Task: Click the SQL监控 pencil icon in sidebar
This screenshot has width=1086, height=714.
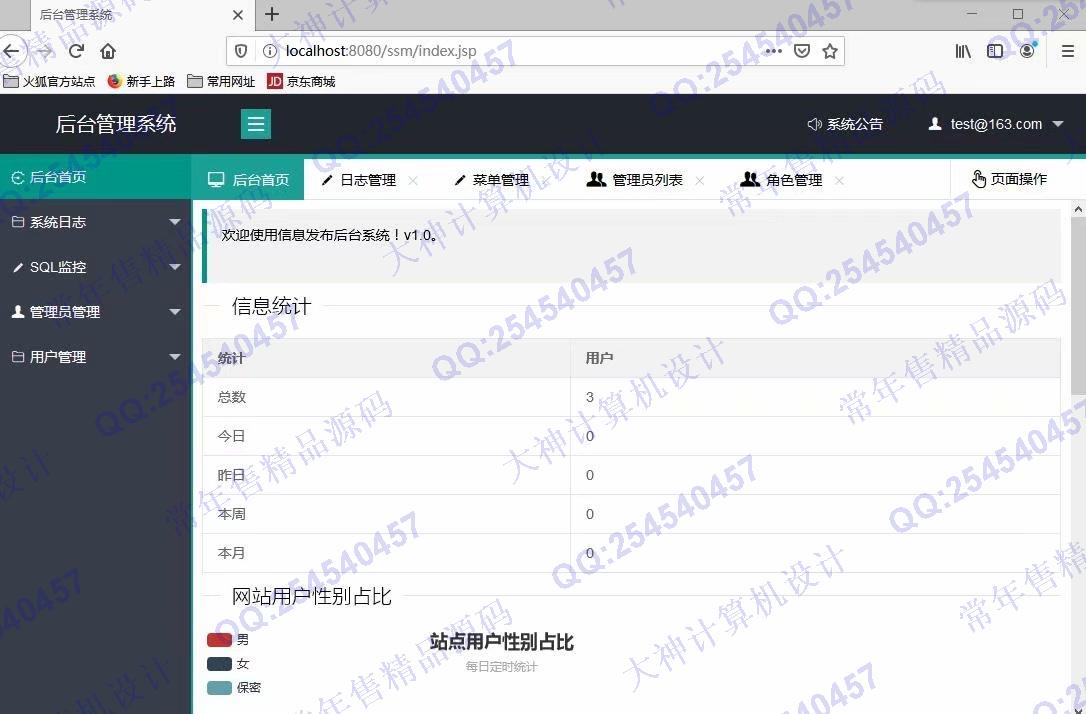Action: point(18,267)
